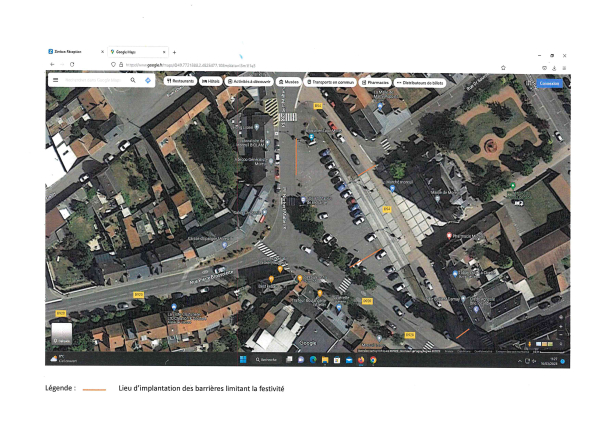Select the Hôtels category chip
The height and width of the screenshot is (424, 600).
pyautogui.click(x=211, y=81)
